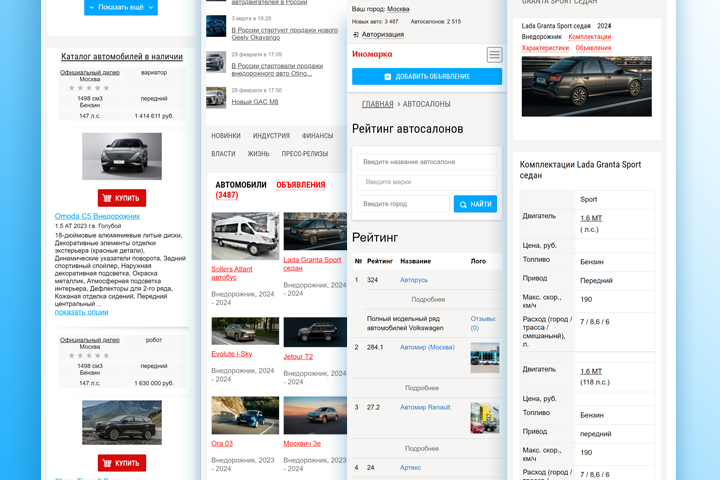Open the first 1.6 MT engine link
The width and height of the screenshot is (720, 480).
pyautogui.click(x=591, y=218)
